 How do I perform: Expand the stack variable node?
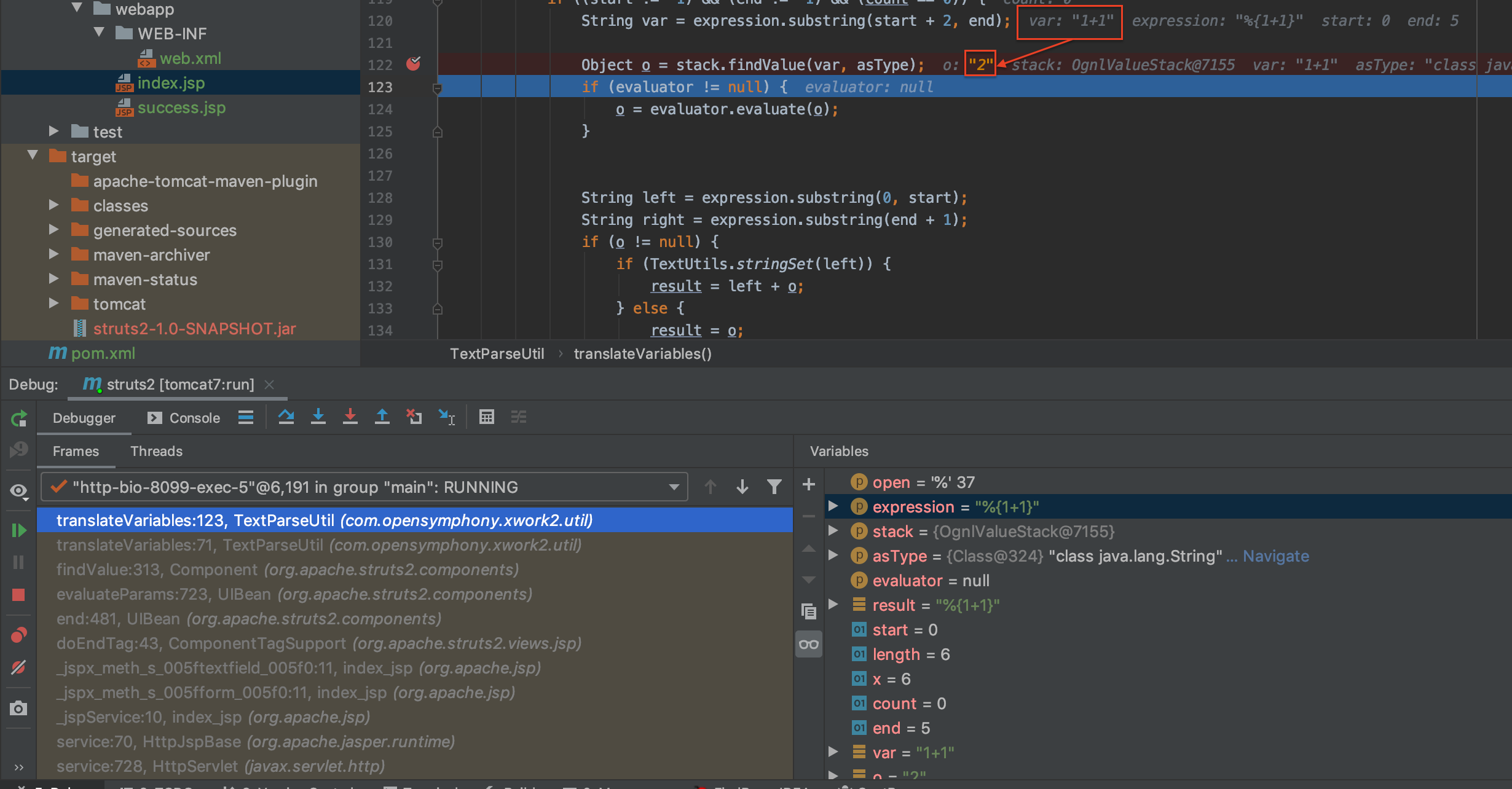pos(833,531)
